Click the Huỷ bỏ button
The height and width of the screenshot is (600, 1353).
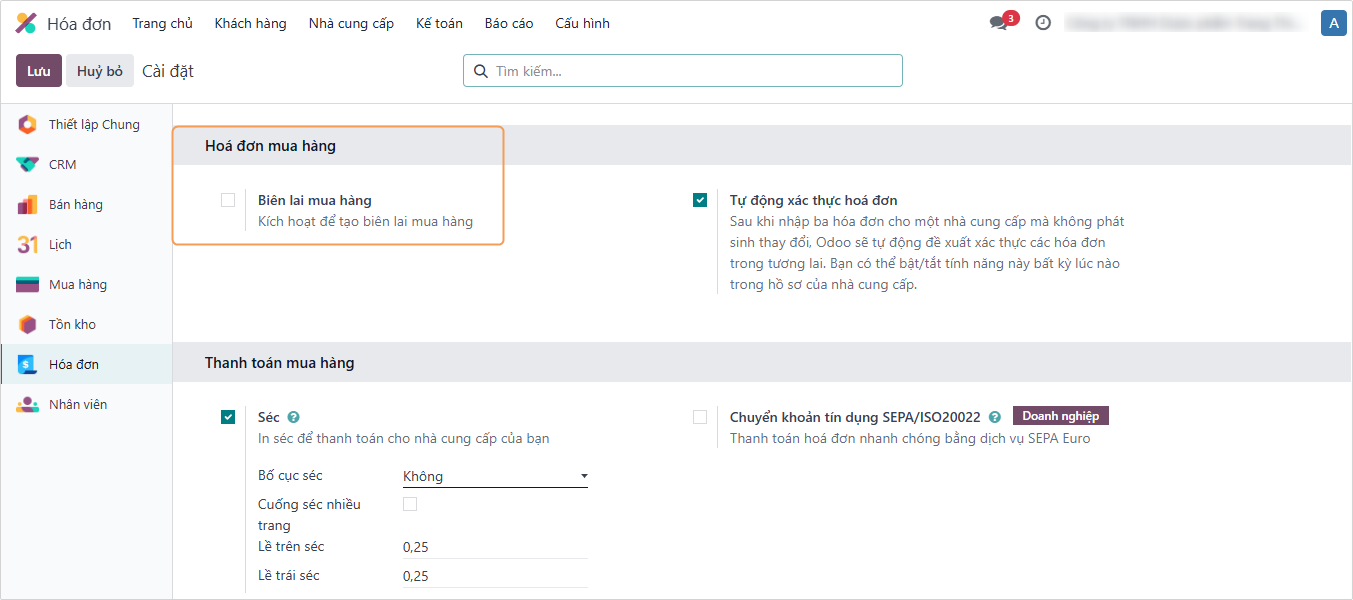pos(100,71)
